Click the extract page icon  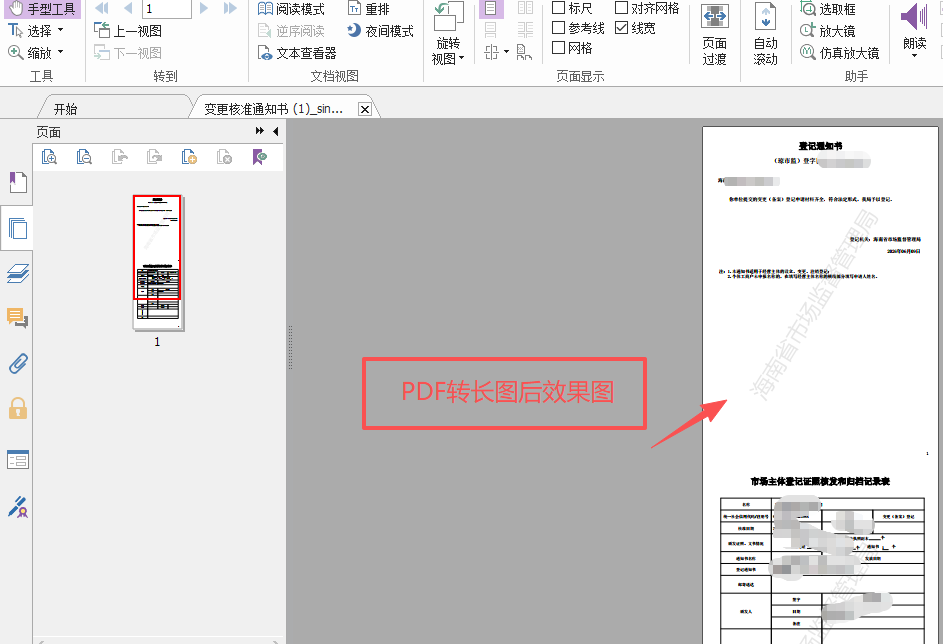point(120,157)
